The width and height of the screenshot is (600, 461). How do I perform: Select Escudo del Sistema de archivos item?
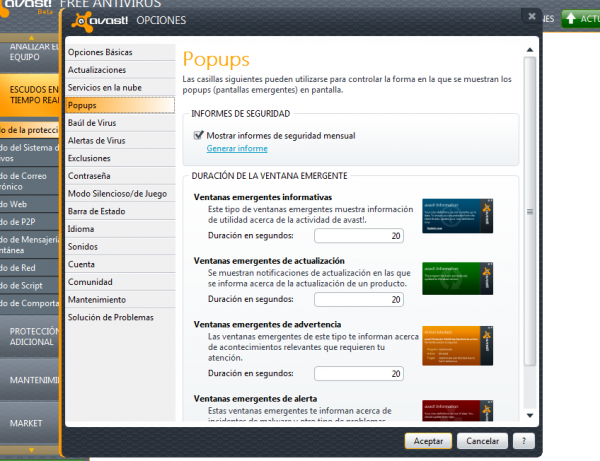tap(29, 153)
